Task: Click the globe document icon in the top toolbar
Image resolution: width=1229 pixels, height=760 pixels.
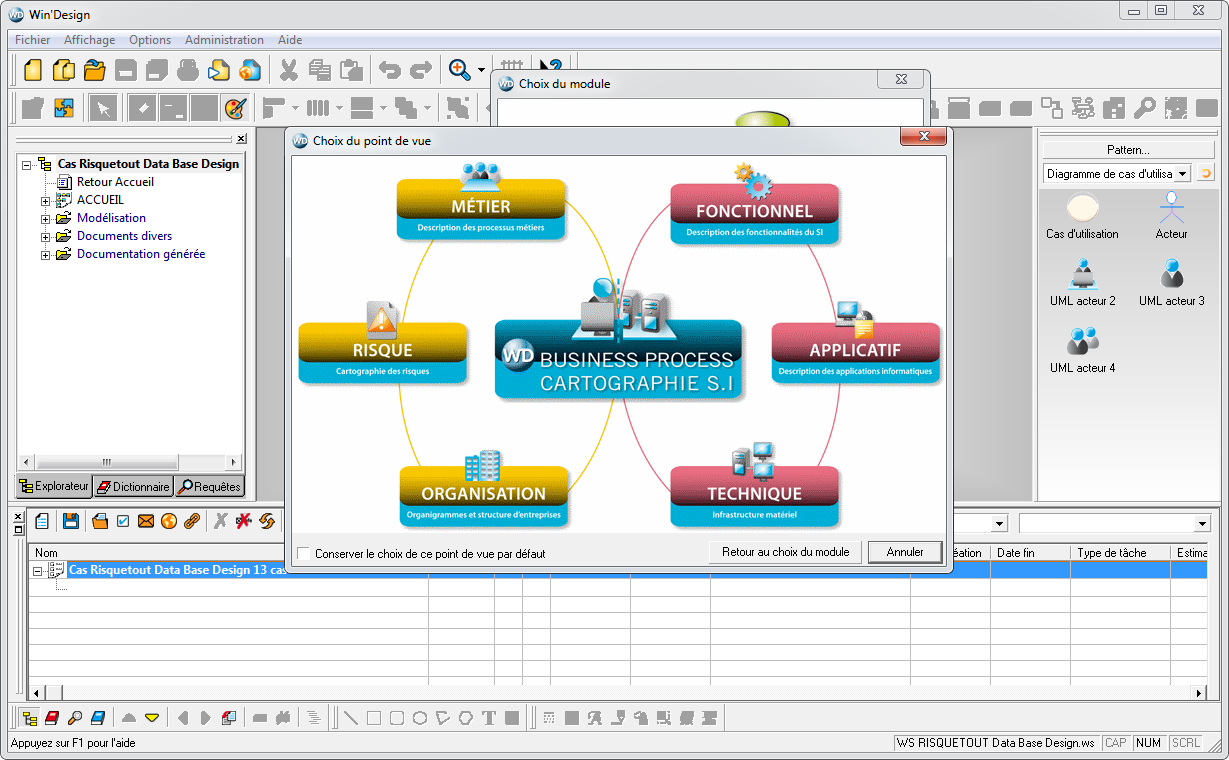Action: [x=250, y=70]
